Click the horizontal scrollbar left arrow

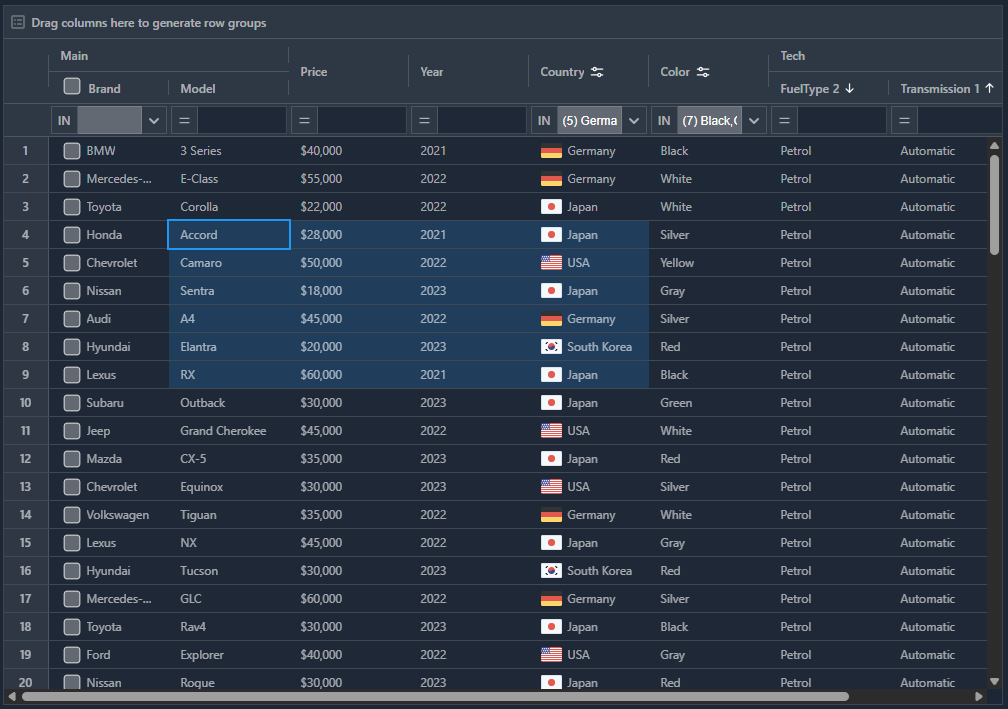click(12, 696)
